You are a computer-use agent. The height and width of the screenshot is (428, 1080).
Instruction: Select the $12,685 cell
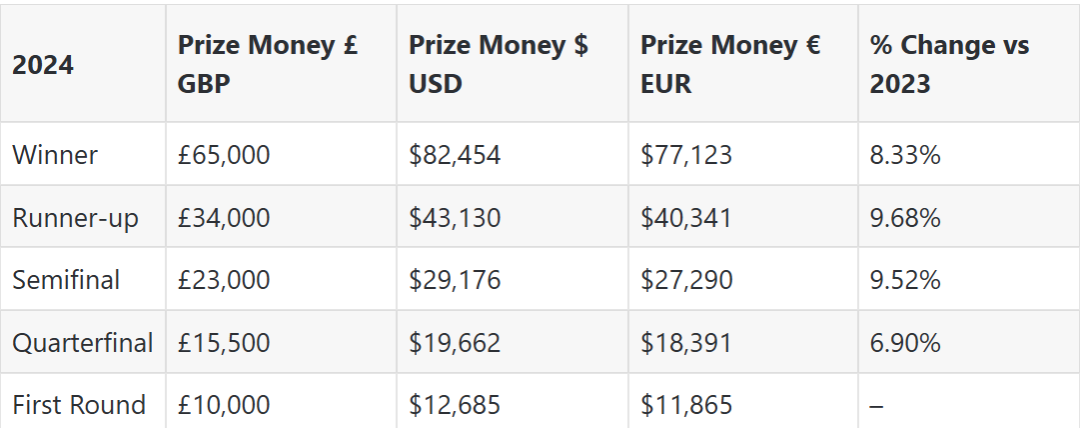tap(454, 405)
